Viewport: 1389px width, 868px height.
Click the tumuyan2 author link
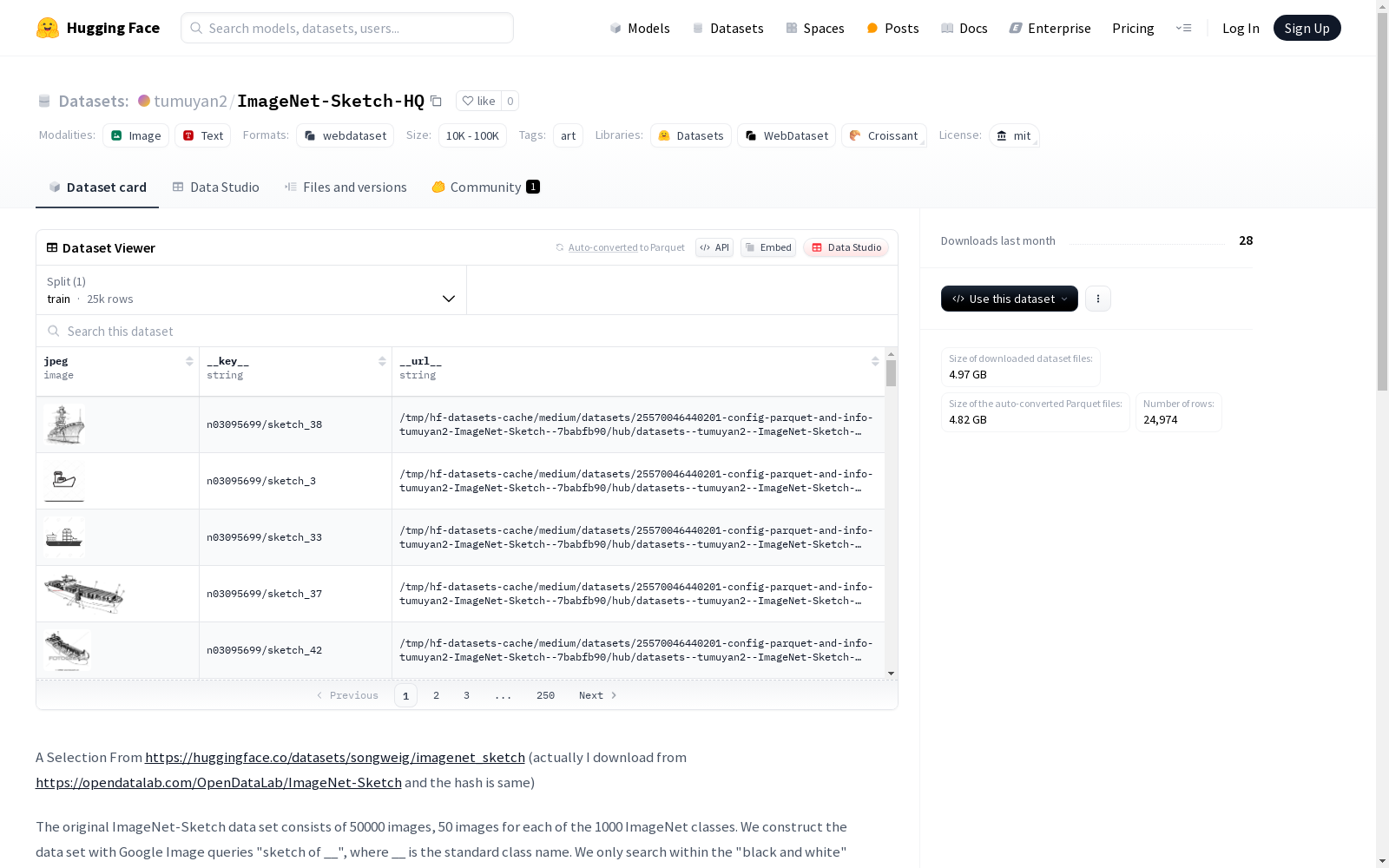[x=190, y=101]
